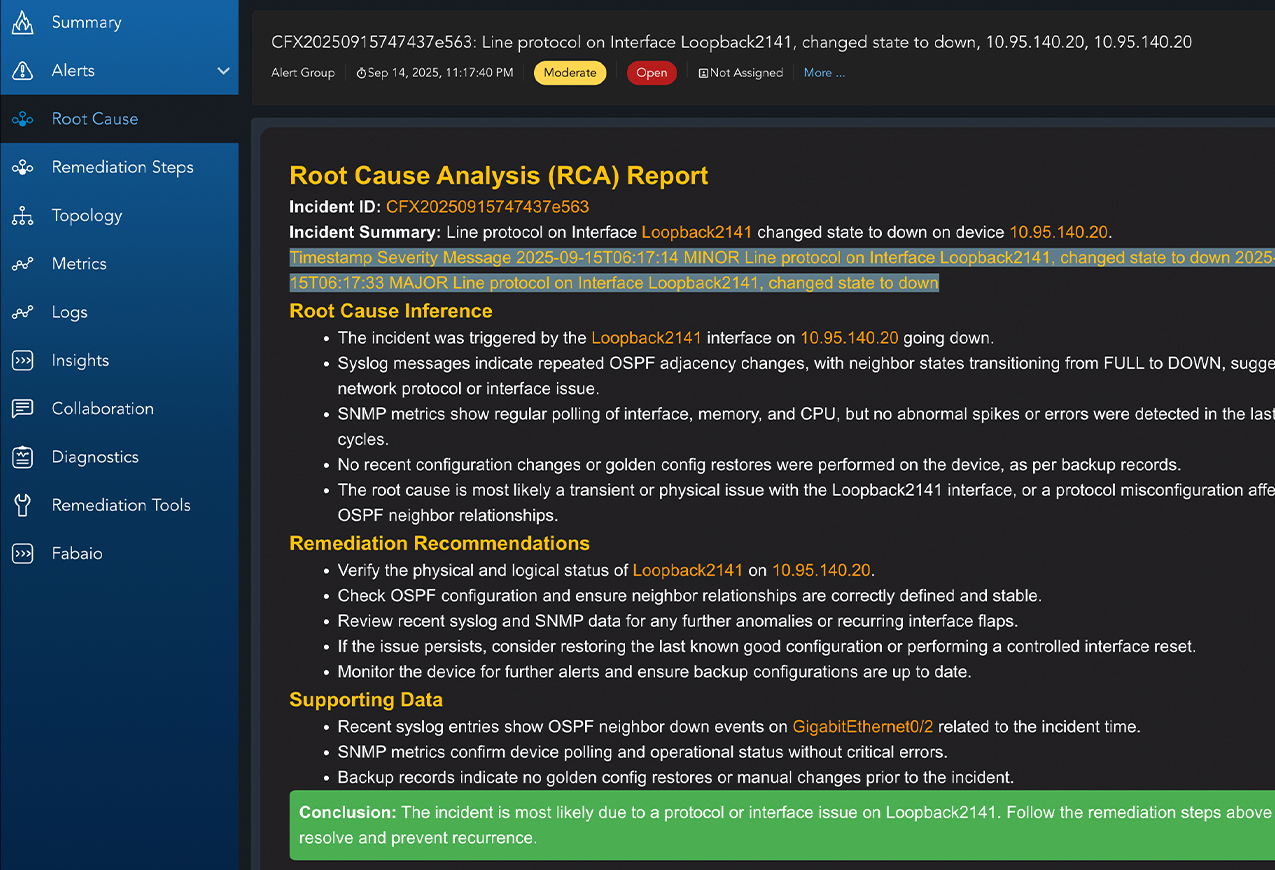Click the GigabitEthernet0/2 interface link
1275x870 pixels.
(x=862, y=727)
